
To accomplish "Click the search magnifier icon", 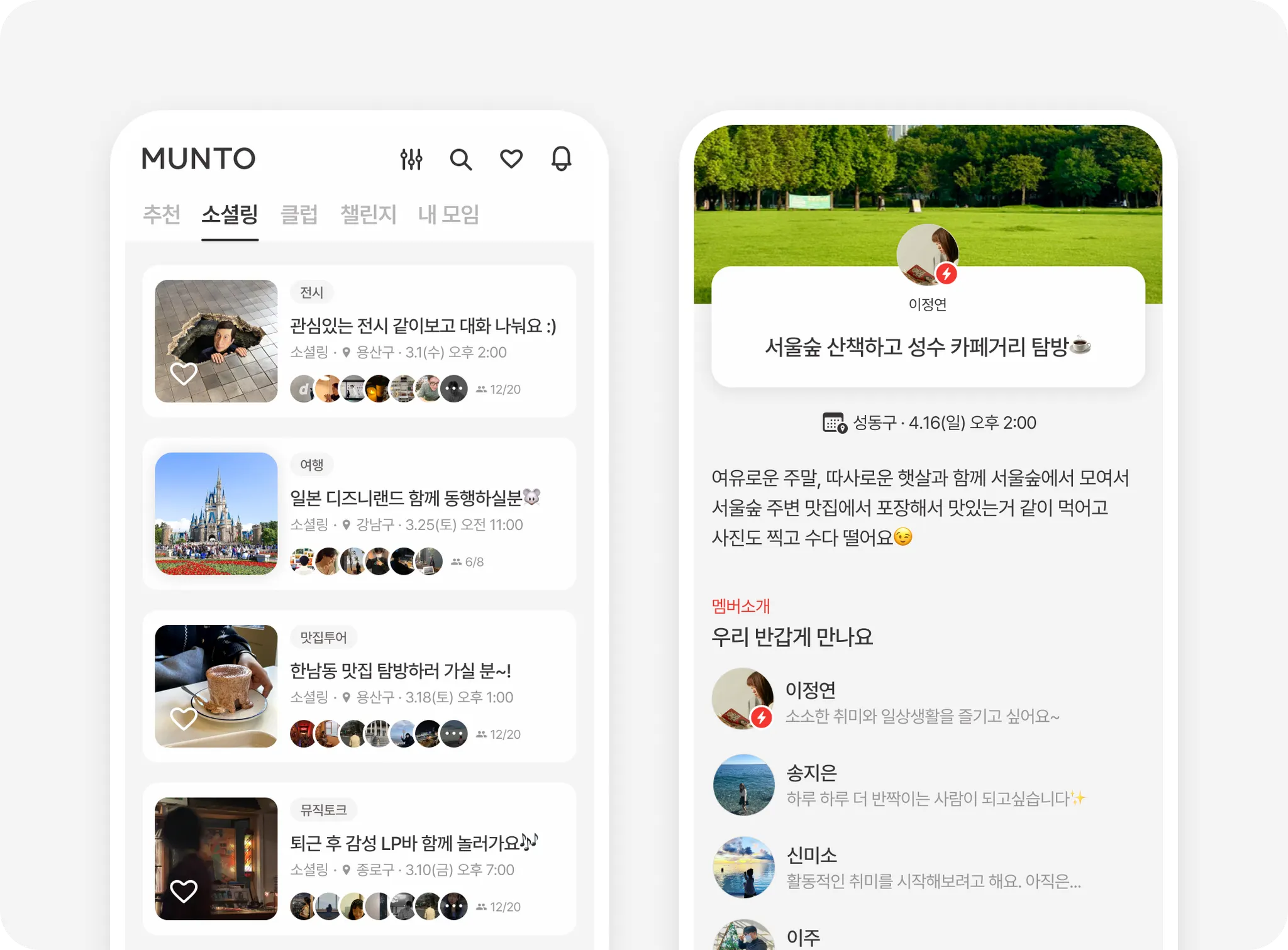I will pyautogui.click(x=461, y=159).
